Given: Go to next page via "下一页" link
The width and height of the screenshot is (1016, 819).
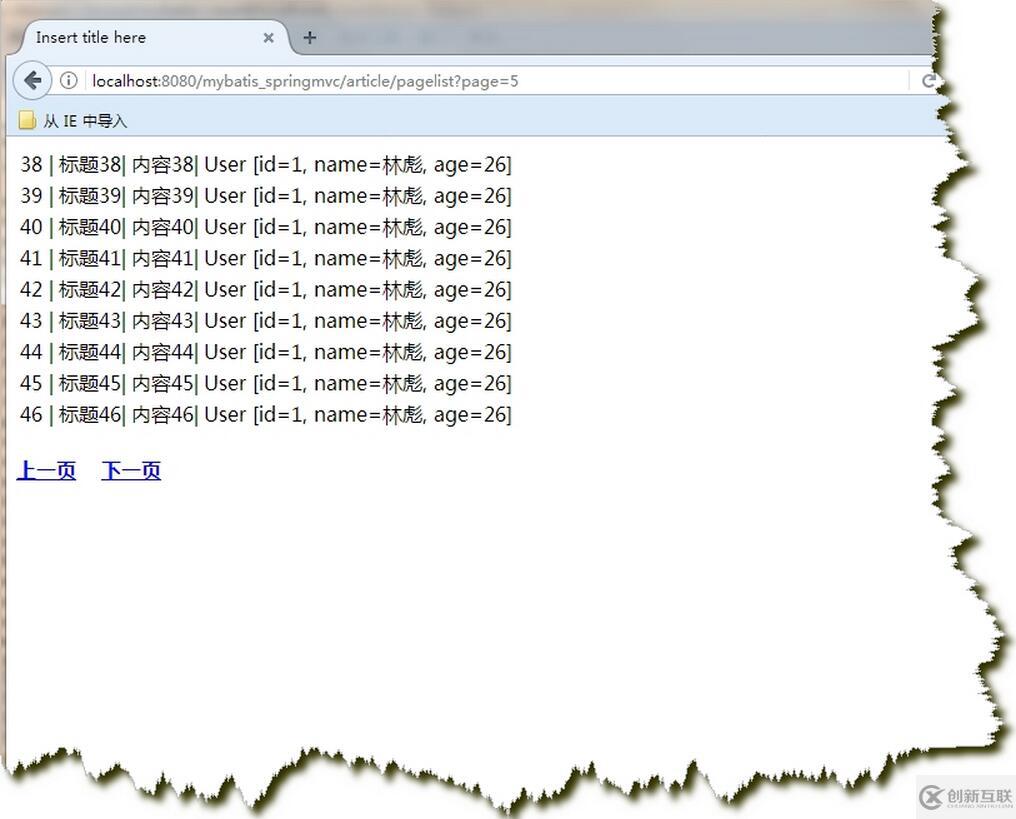Looking at the screenshot, I should click(131, 471).
